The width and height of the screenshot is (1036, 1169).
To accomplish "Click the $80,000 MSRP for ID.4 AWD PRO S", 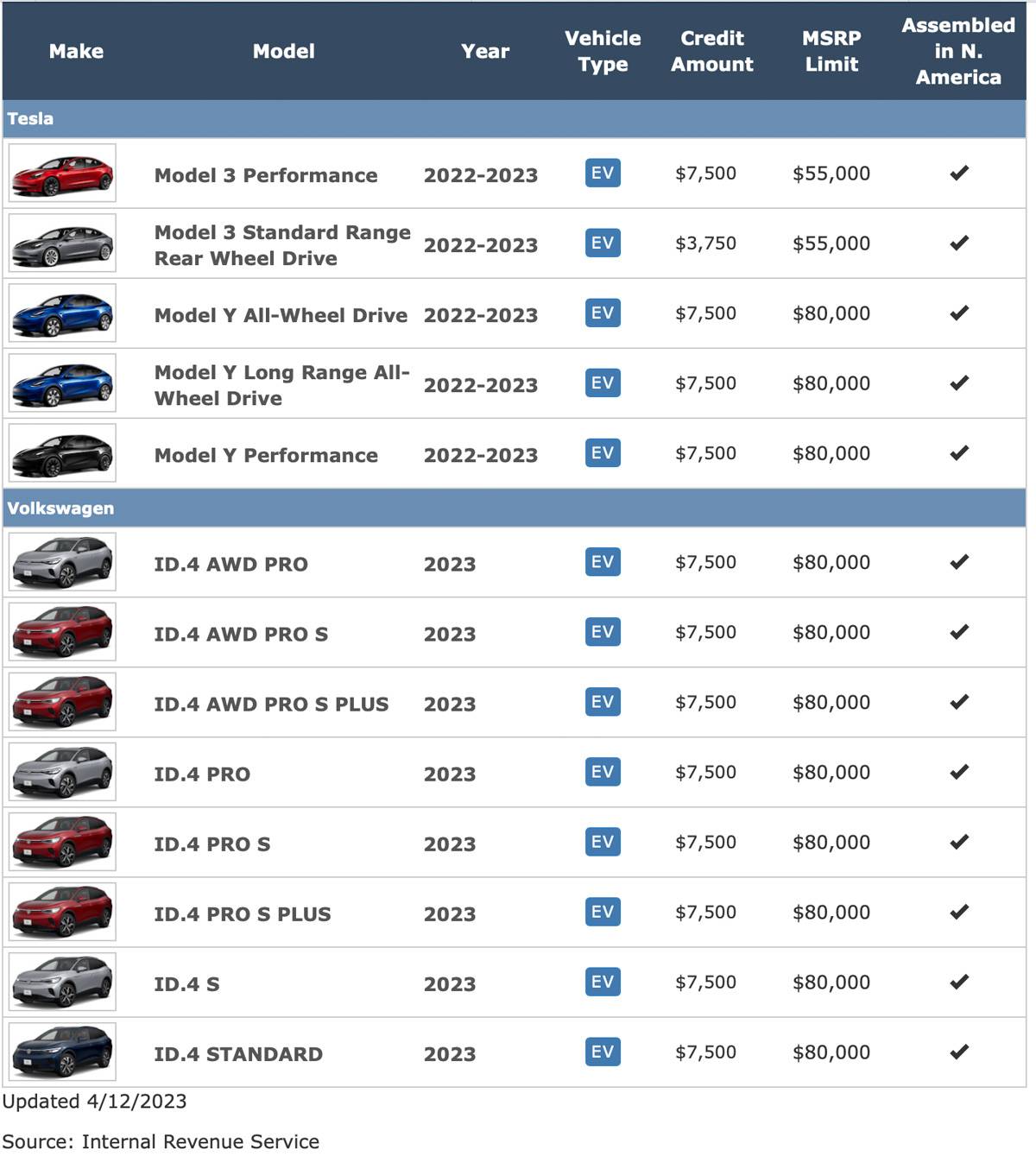I will pyautogui.click(x=831, y=632).
